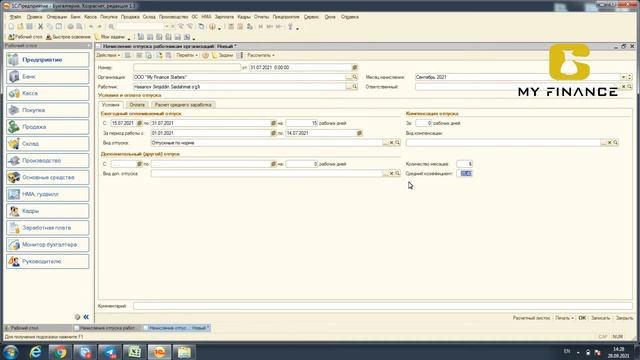
Task: Open the Перейти dropdown menu
Action: 187,55
